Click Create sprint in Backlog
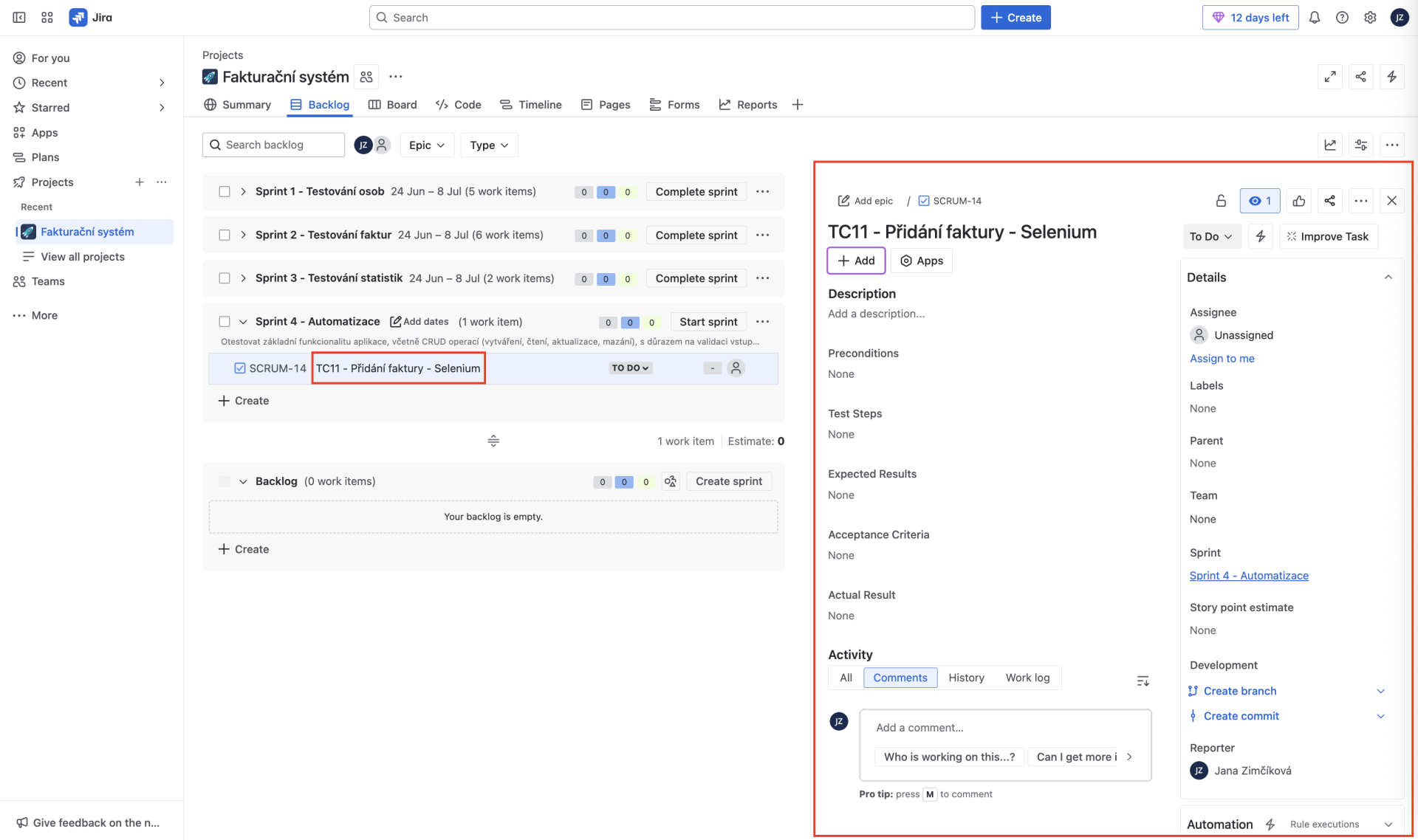 point(729,482)
